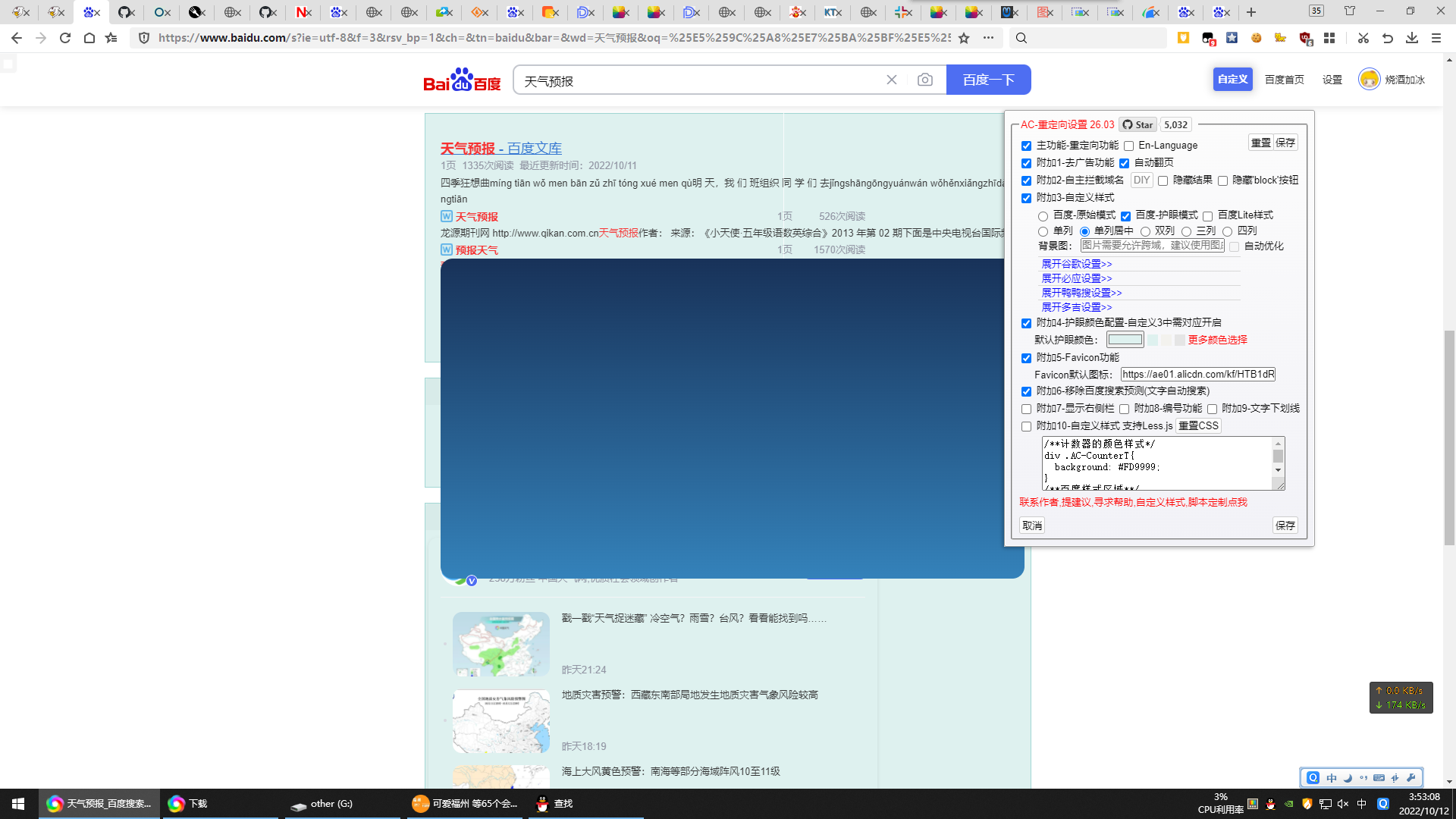Enable the En-Language checkbox

coord(1128,146)
